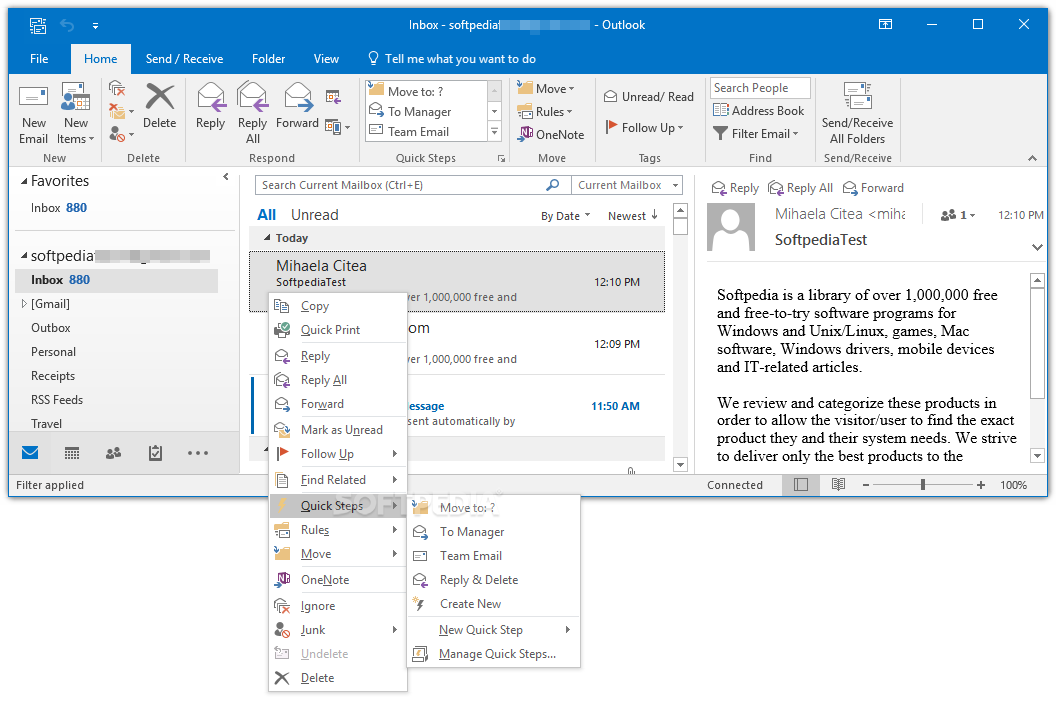Collapse the ribbon with the caret arrow
Image resolution: width=1056 pixels, height=702 pixels.
click(x=1032, y=158)
